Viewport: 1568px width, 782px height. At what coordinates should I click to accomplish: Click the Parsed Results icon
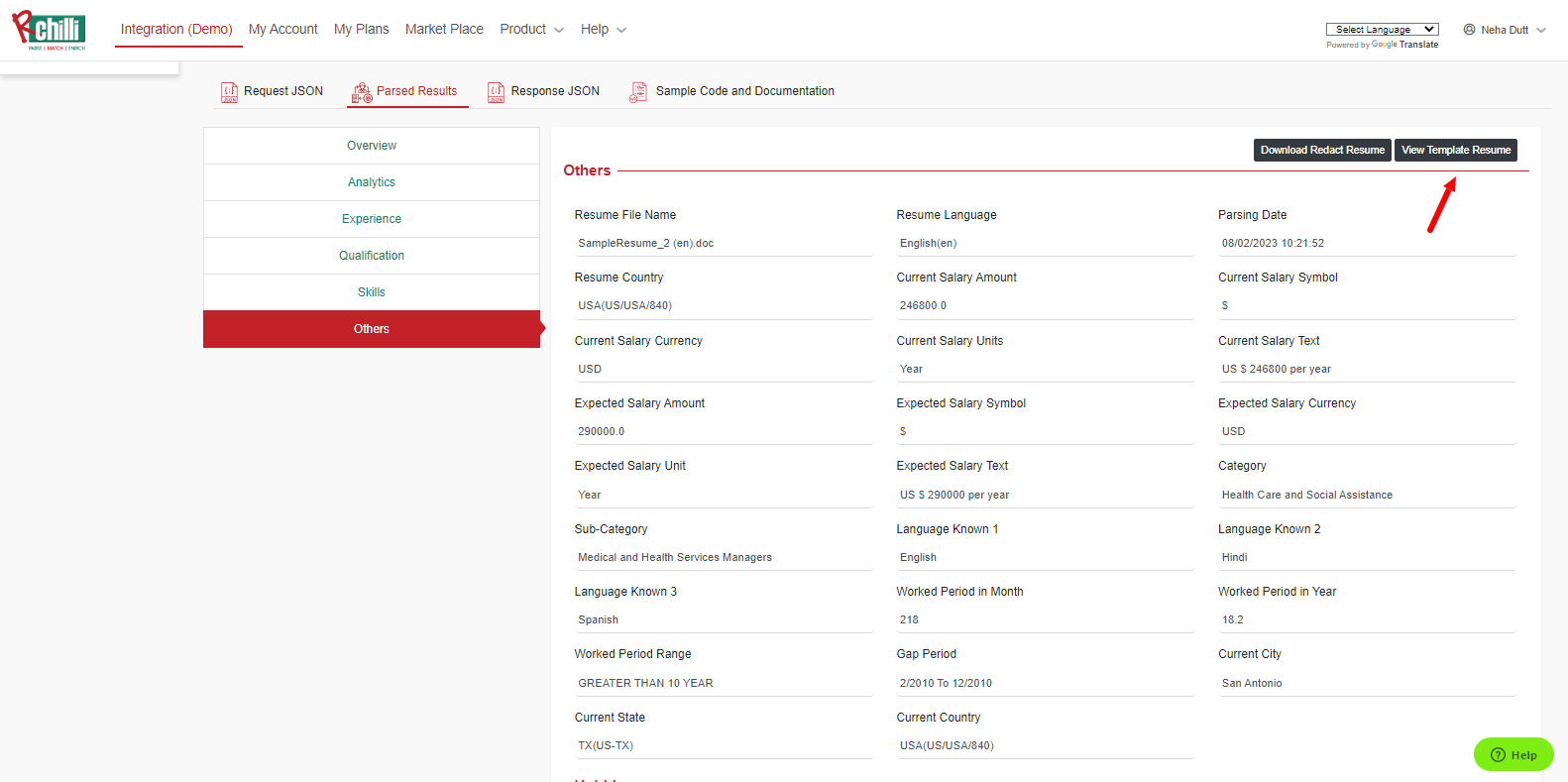click(362, 92)
